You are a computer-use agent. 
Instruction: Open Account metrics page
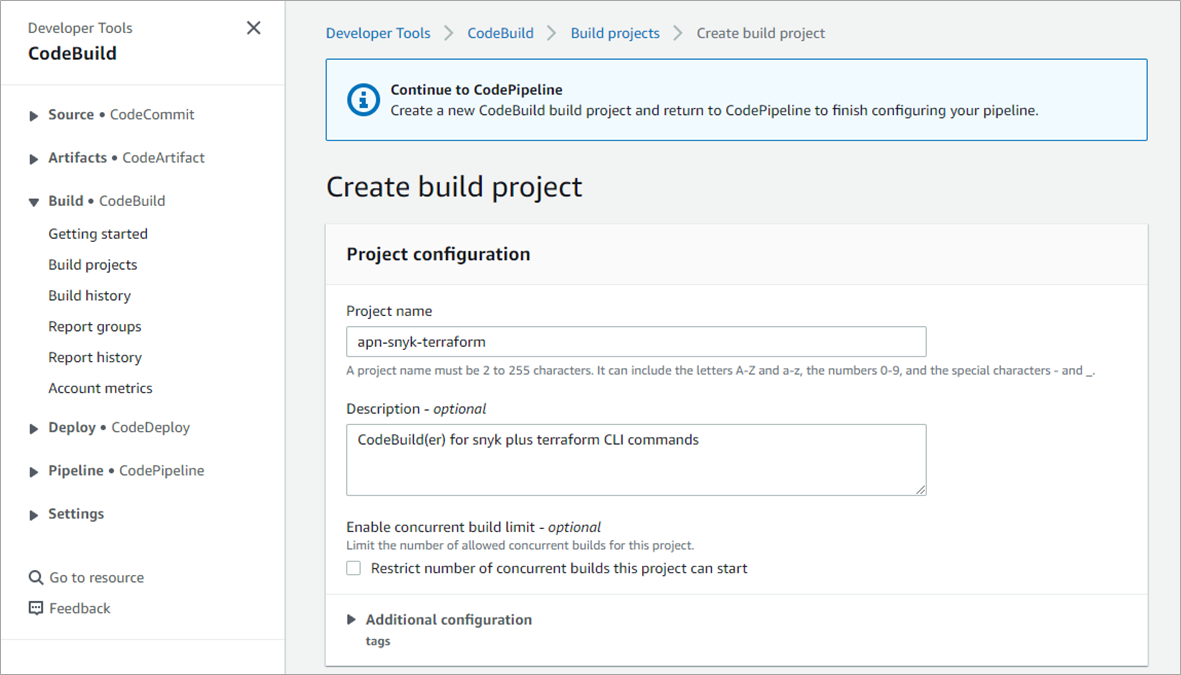pyautogui.click(x=100, y=389)
